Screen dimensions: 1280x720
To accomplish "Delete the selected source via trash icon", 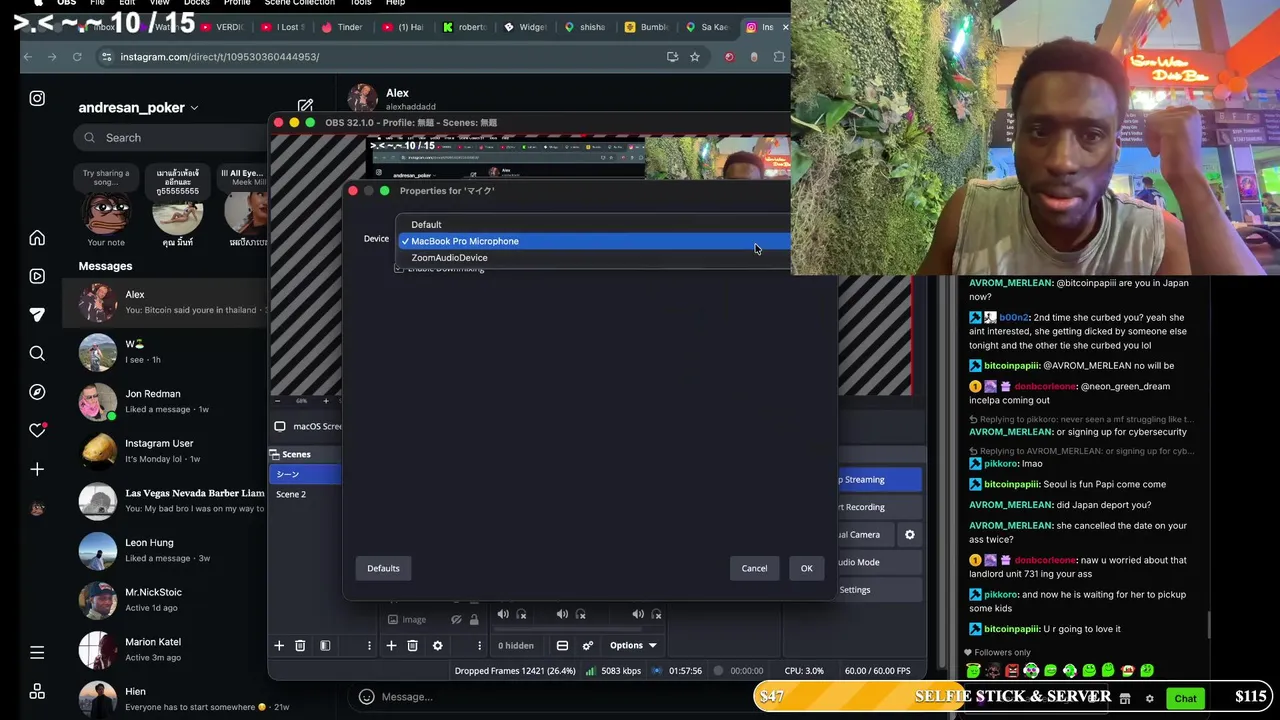I will (x=412, y=646).
